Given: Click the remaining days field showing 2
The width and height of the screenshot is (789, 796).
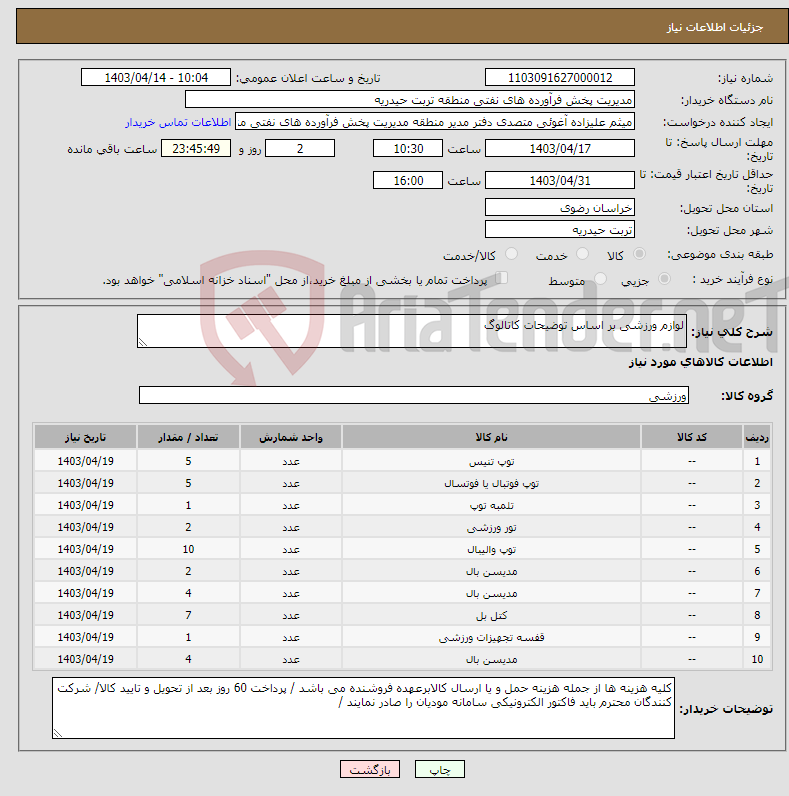Looking at the screenshot, I should (300, 148).
